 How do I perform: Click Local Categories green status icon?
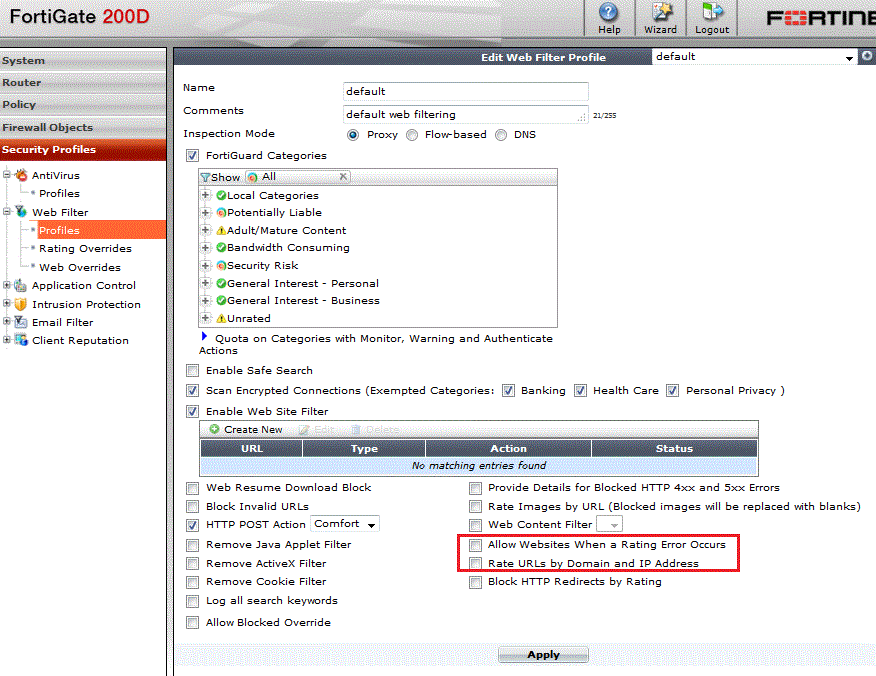pyautogui.click(x=221, y=195)
